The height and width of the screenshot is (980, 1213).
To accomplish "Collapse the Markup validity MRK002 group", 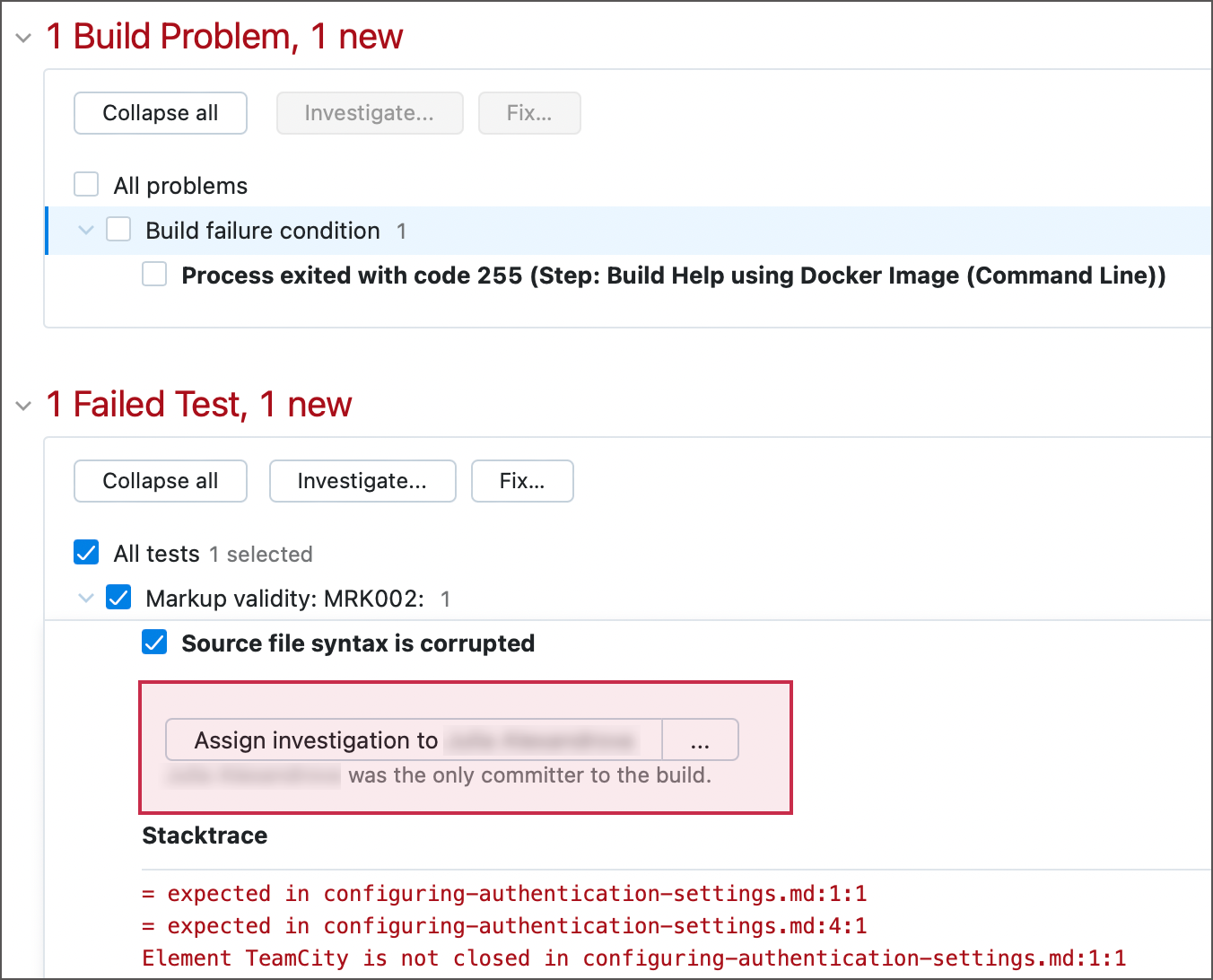I will 85,598.
